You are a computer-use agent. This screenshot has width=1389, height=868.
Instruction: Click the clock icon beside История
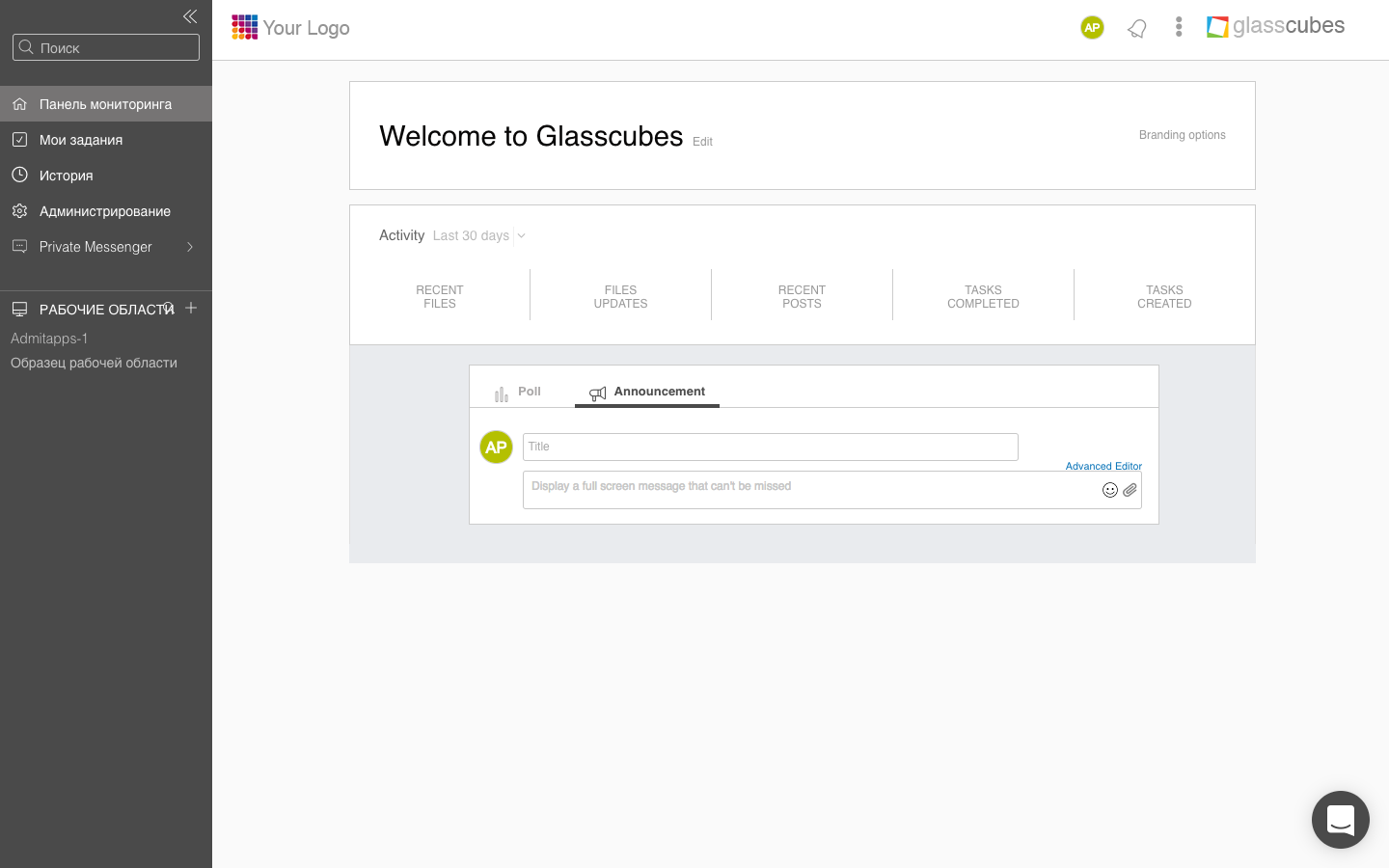coord(19,175)
